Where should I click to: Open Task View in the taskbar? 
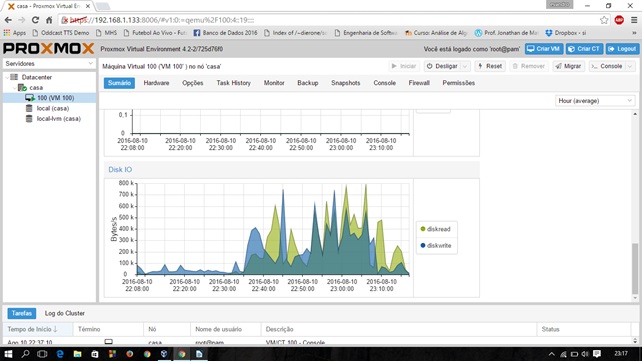(x=42, y=354)
